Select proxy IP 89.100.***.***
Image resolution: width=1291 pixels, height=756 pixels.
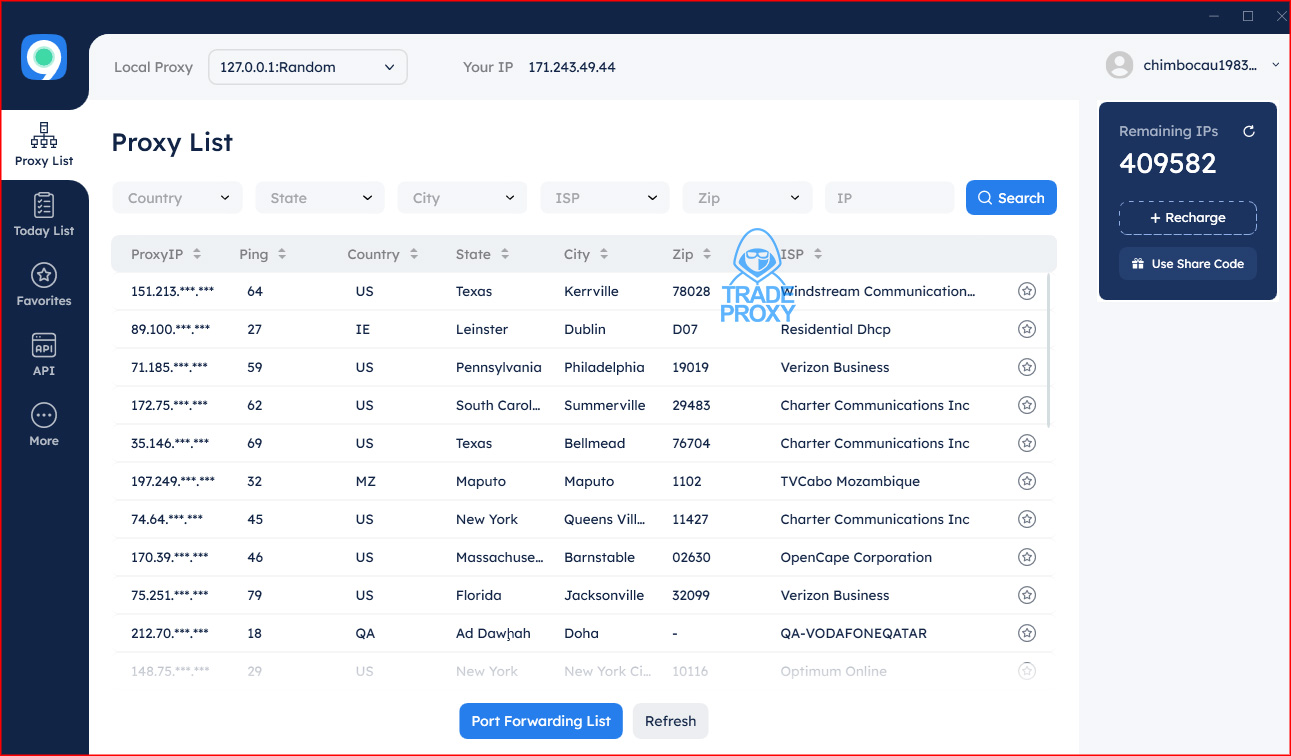(x=170, y=329)
